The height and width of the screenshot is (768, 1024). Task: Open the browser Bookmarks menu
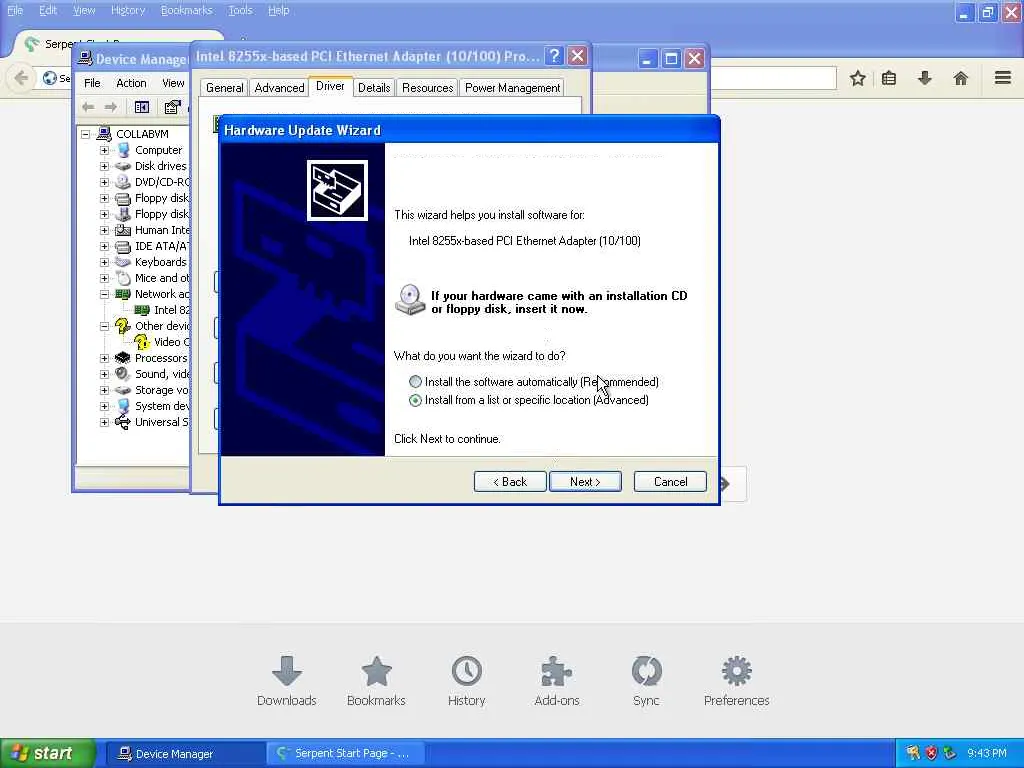187,10
